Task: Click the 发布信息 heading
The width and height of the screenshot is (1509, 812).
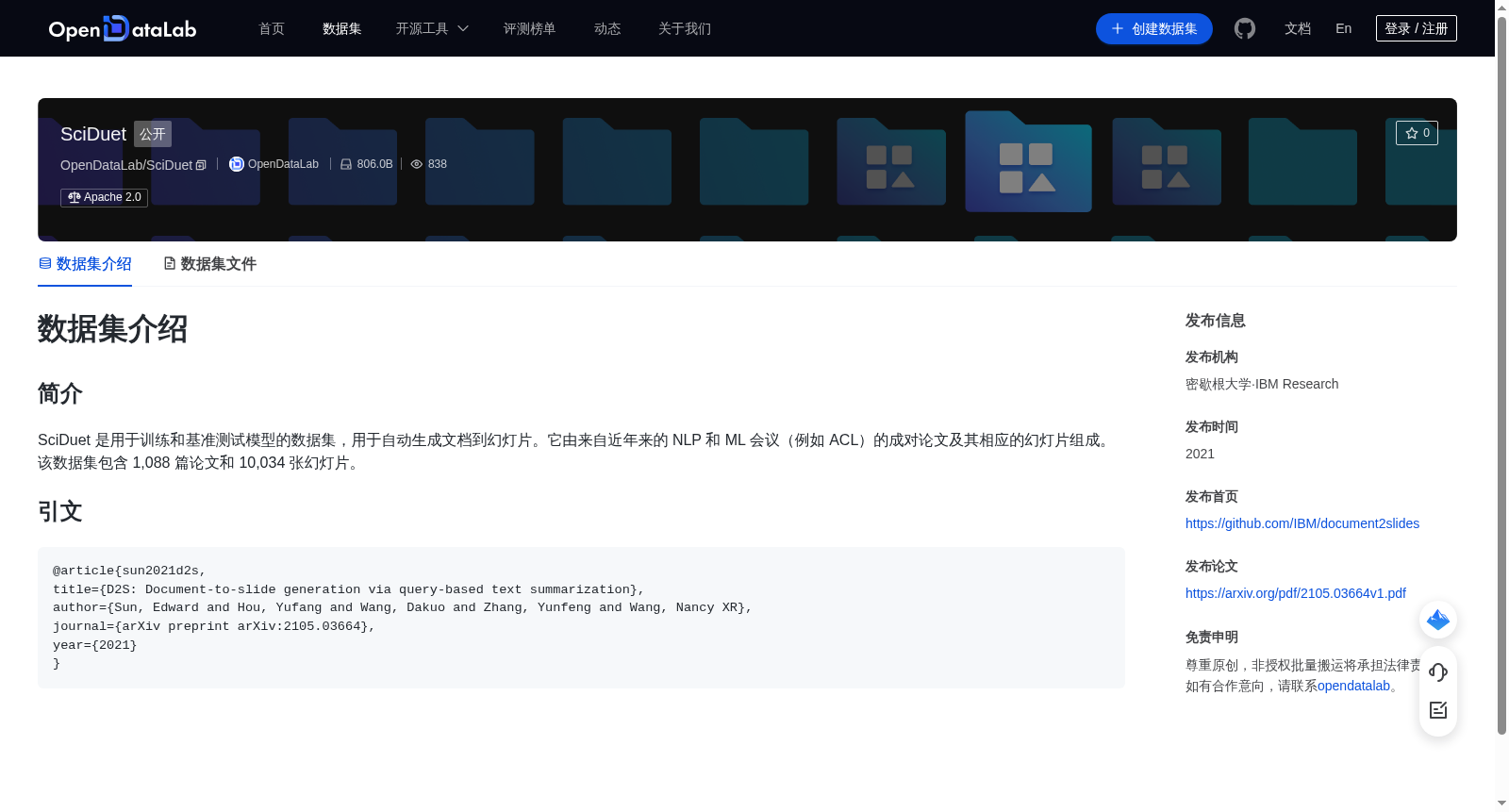Action: pyautogui.click(x=1216, y=321)
